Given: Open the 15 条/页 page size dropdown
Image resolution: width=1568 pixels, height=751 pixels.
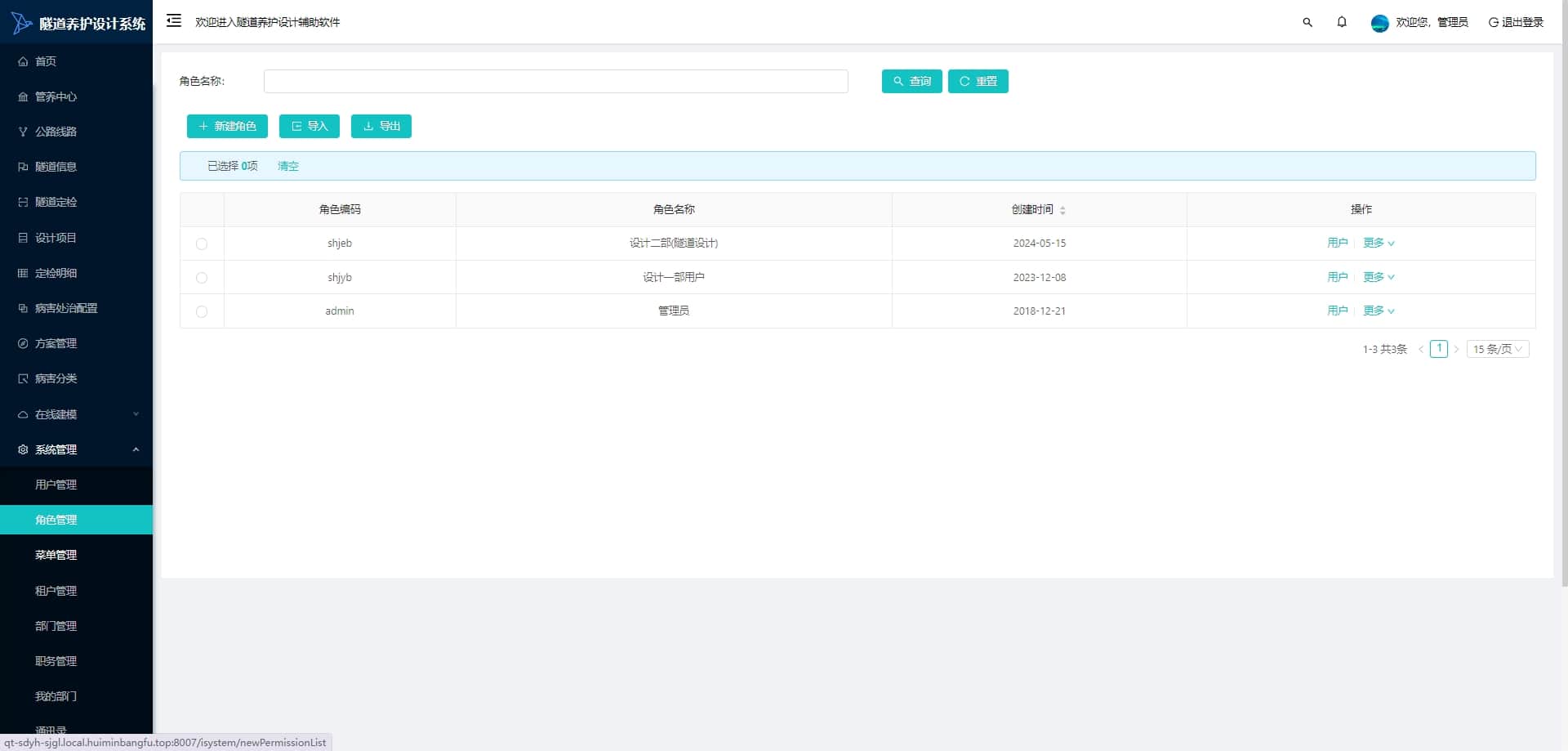Looking at the screenshot, I should pyautogui.click(x=1498, y=349).
